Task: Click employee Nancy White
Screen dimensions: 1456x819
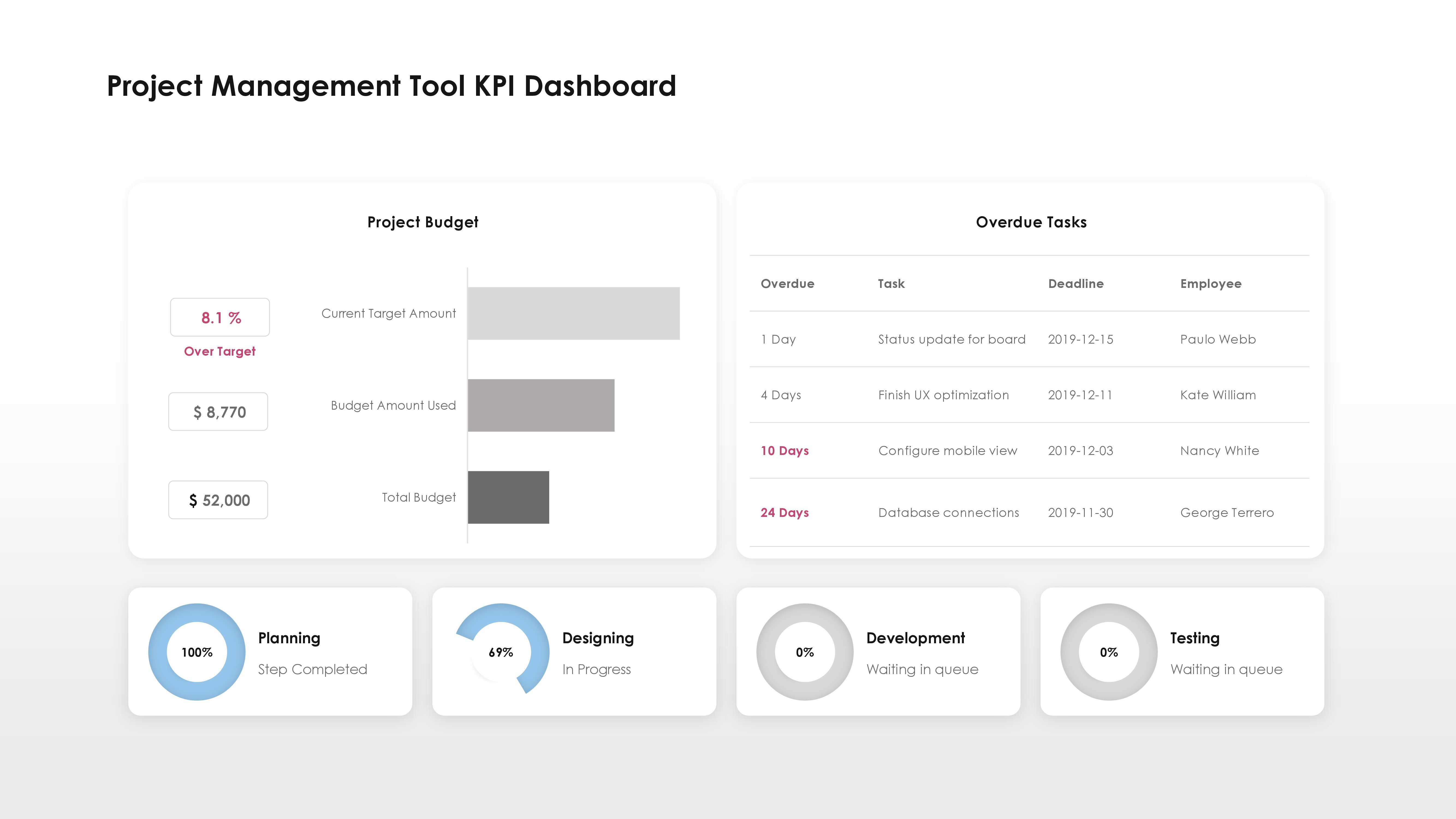Action: pos(1219,451)
